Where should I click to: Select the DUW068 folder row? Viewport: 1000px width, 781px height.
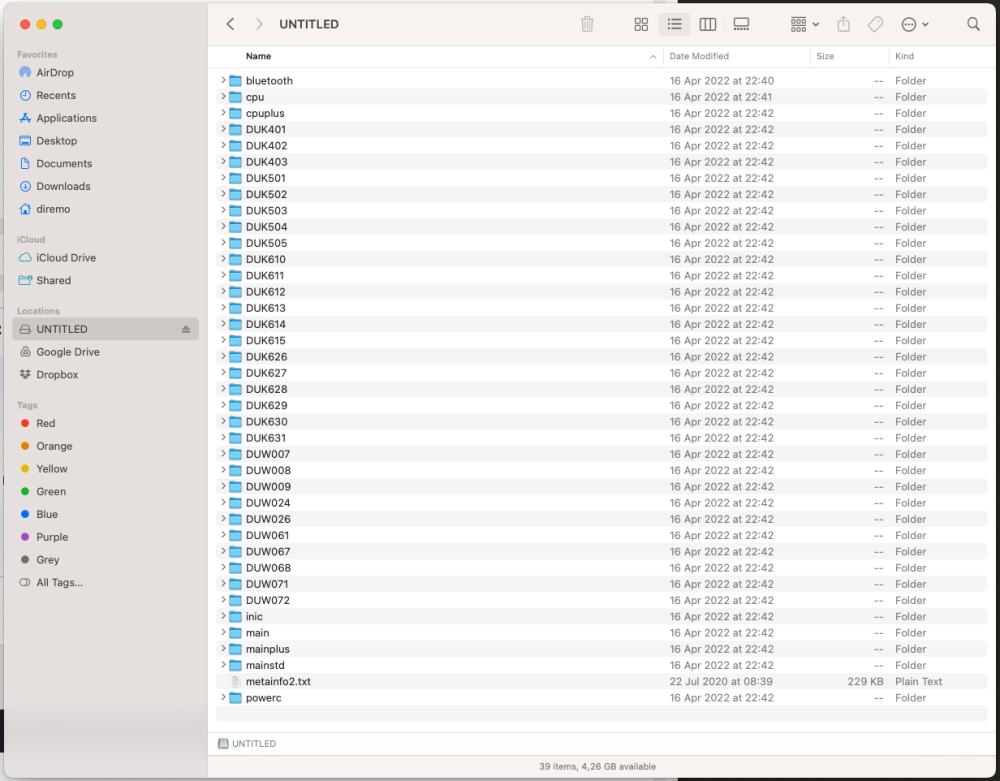(x=601, y=568)
